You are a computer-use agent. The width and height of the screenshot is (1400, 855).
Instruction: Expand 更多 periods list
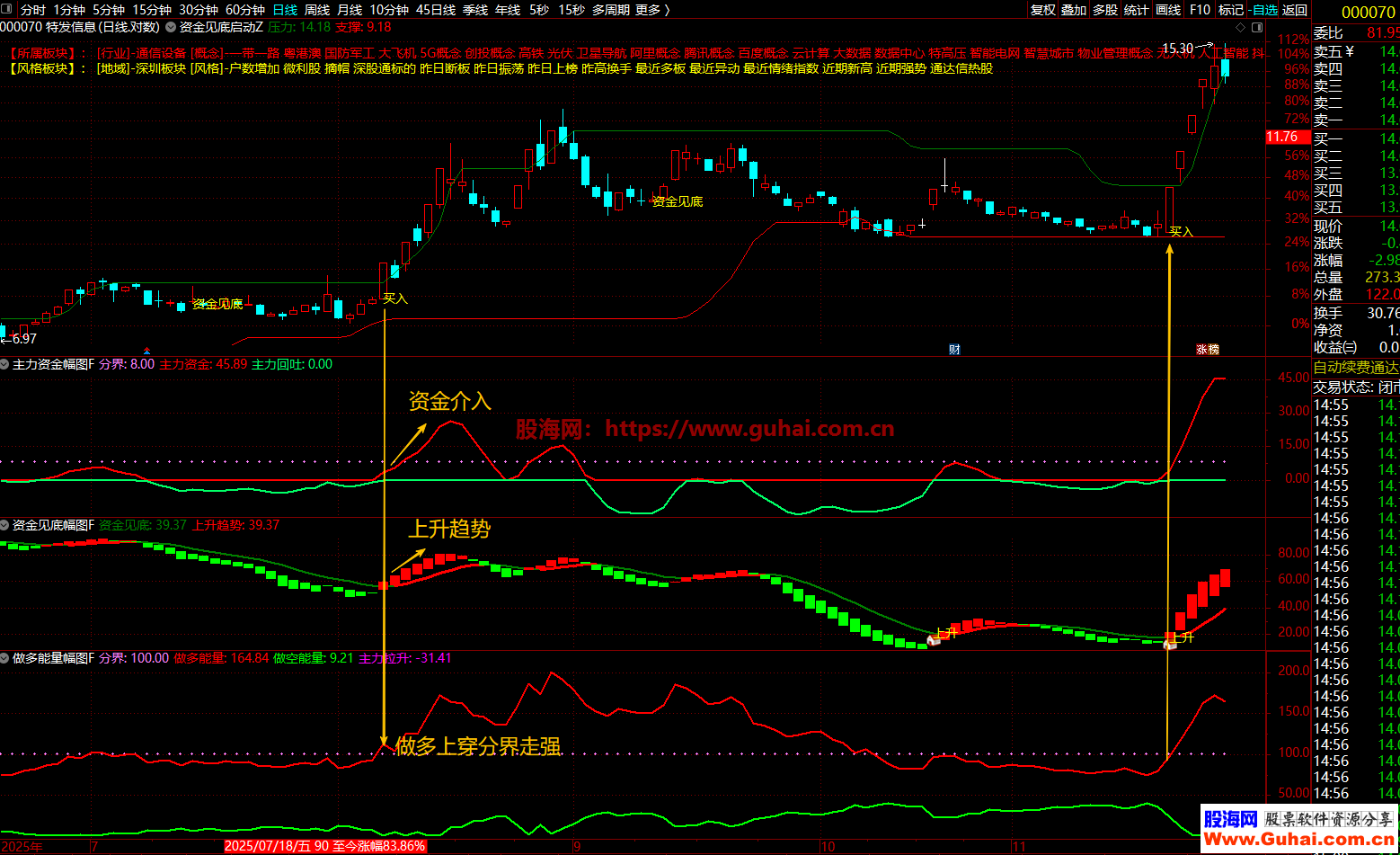tap(651, 10)
